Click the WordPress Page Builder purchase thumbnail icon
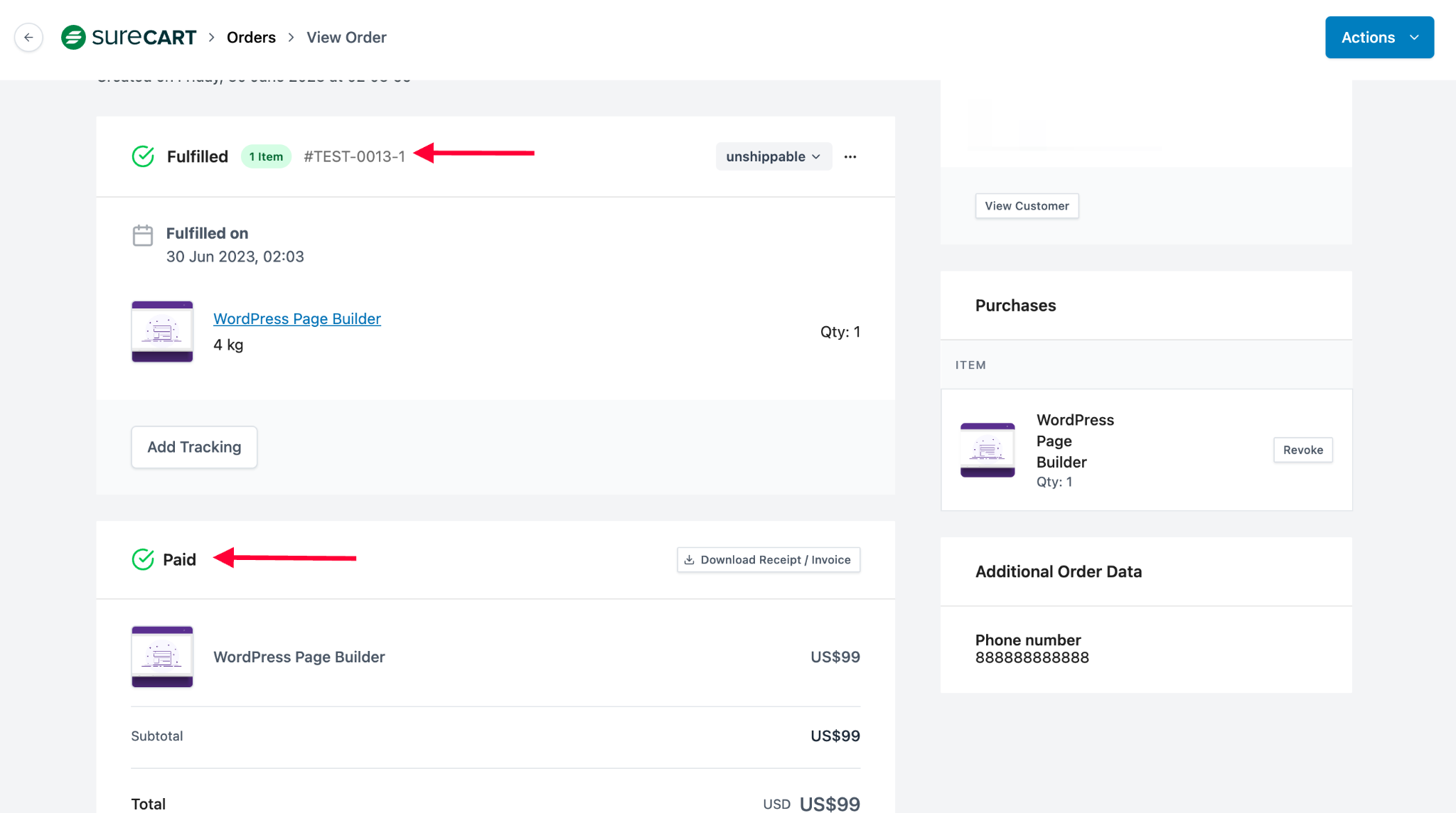This screenshot has height=813, width=1456. [987, 449]
